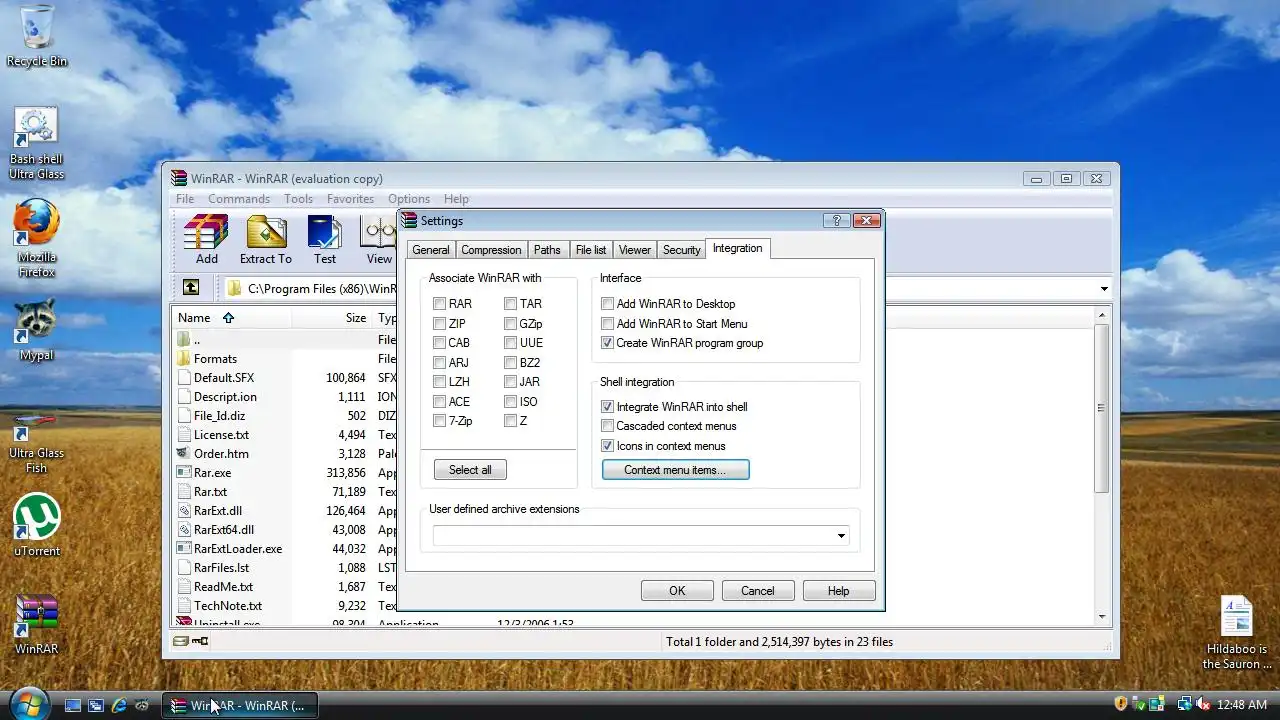The image size is (1280, 720).
Task: Click the Cancel button in Settings
Action: click(x=757, y=591)
